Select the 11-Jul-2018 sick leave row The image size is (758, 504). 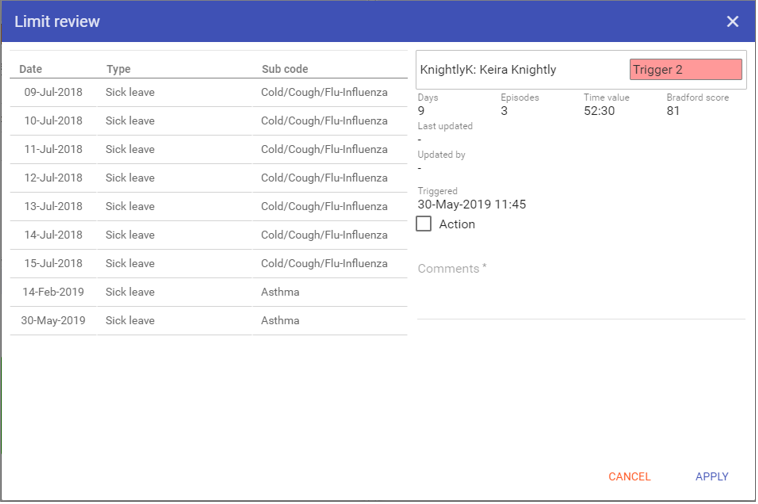click(x=208, y=150)
